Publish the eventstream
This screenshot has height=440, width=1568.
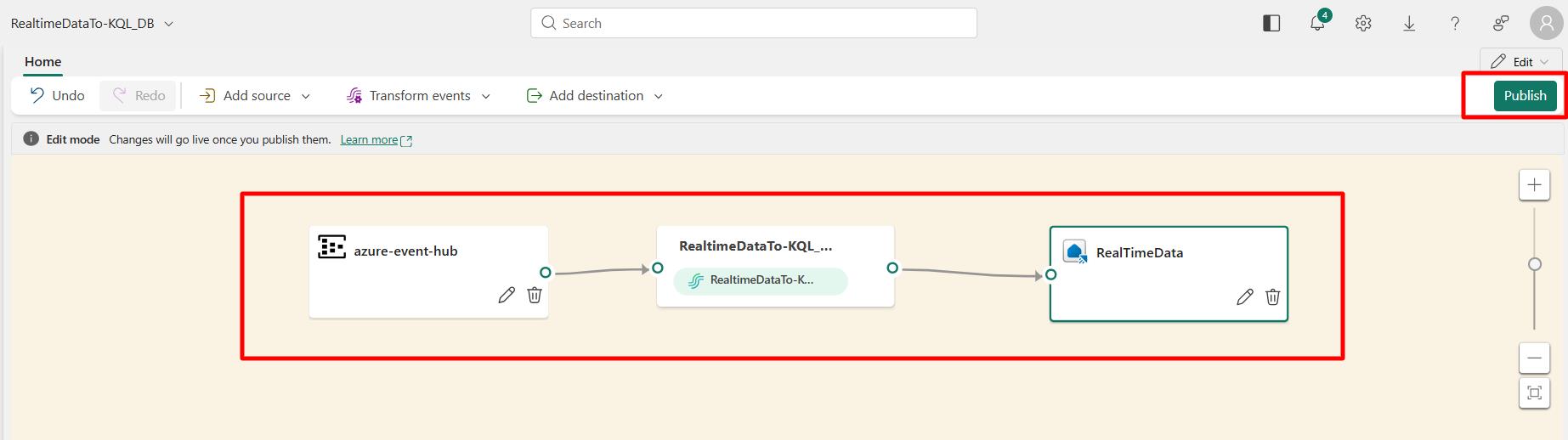pos(1525,95)
